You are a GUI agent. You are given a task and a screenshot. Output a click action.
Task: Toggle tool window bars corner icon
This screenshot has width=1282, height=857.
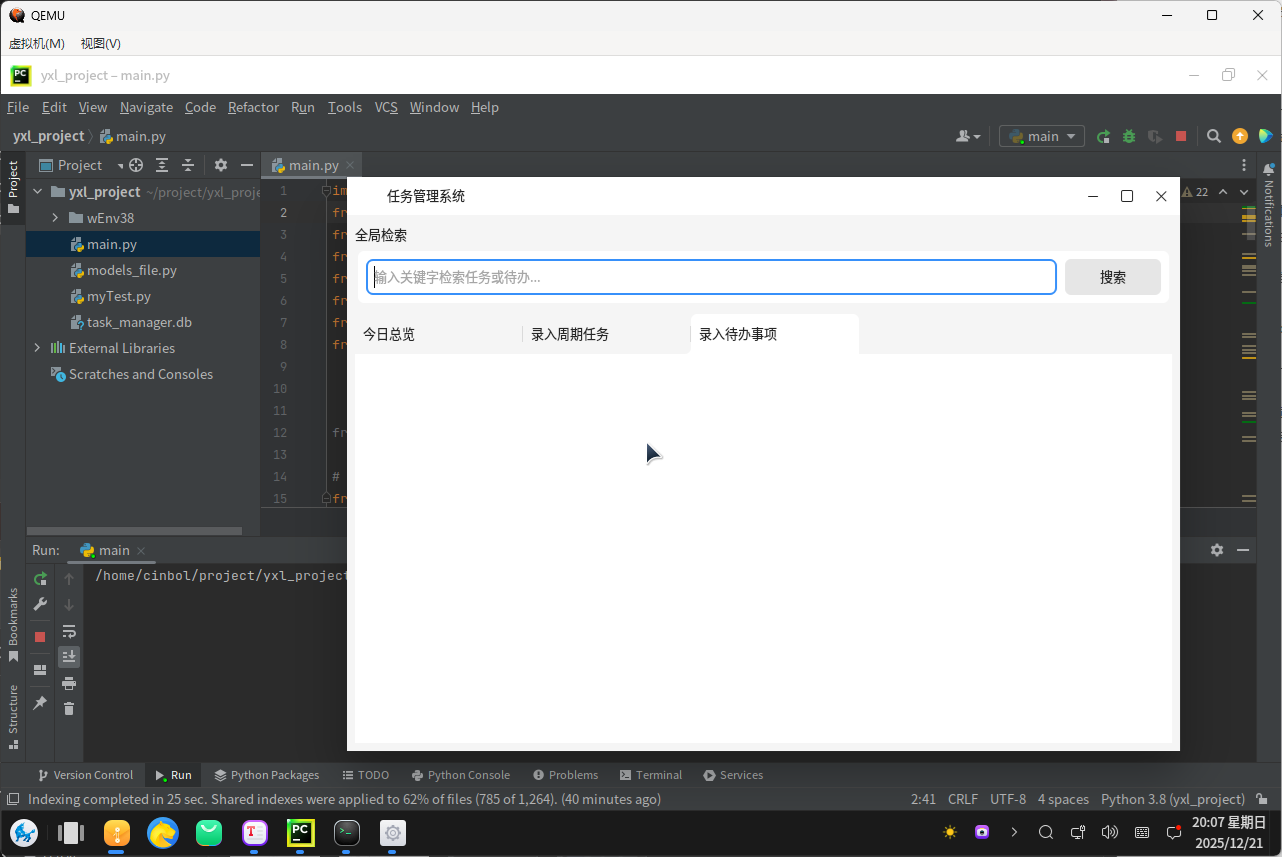tap(13, 799)
